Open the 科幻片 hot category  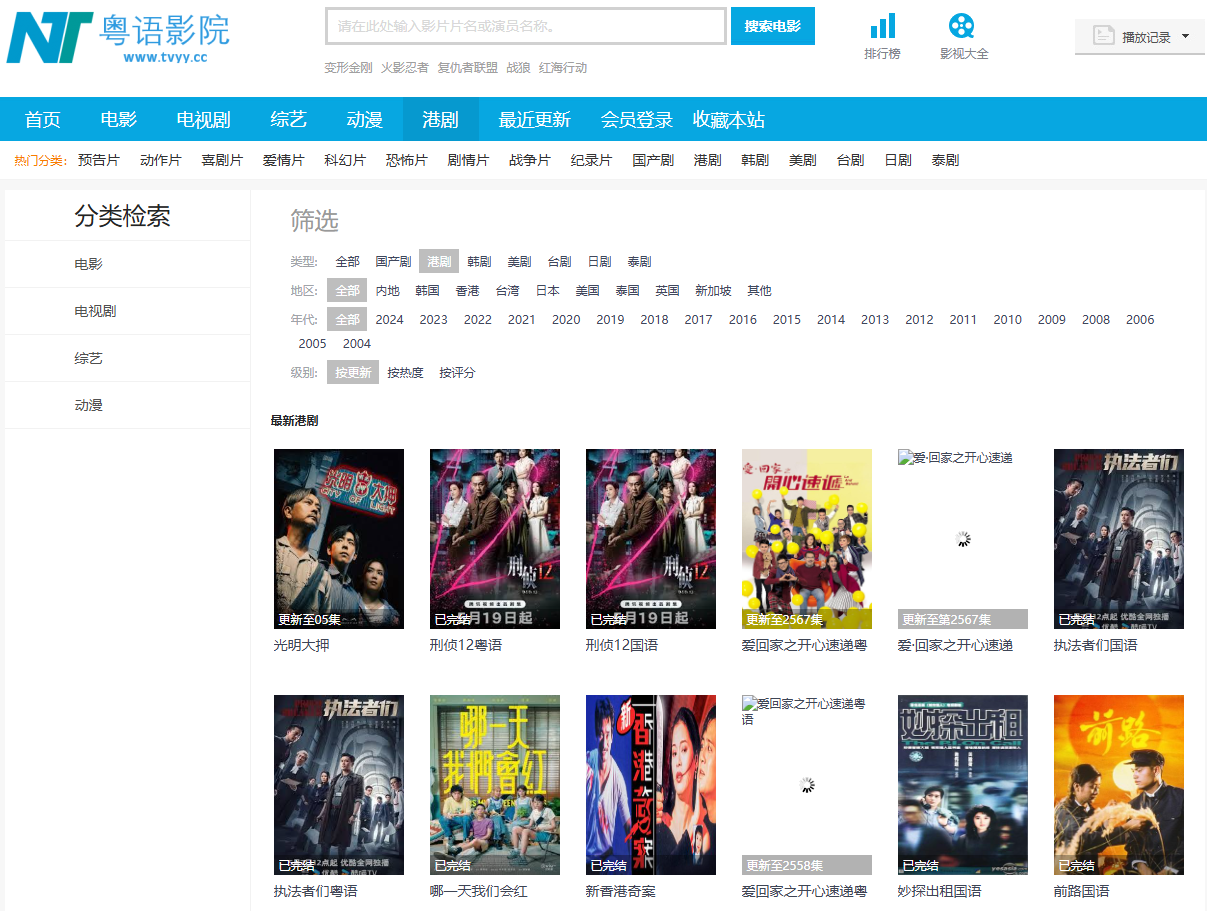(345, 160)
